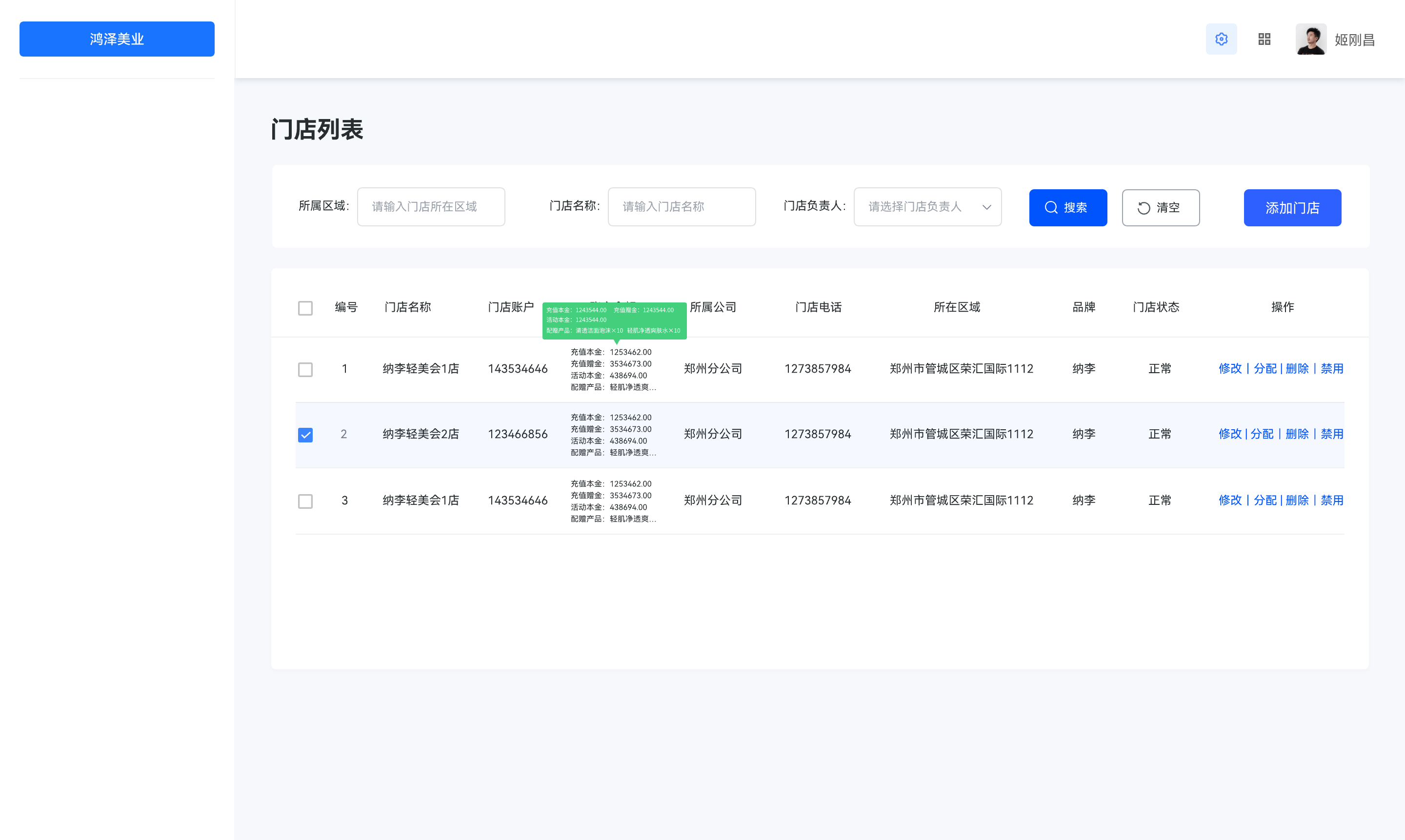Click the 所在区域 column header
1405x840 pixels.
[957, 307]
